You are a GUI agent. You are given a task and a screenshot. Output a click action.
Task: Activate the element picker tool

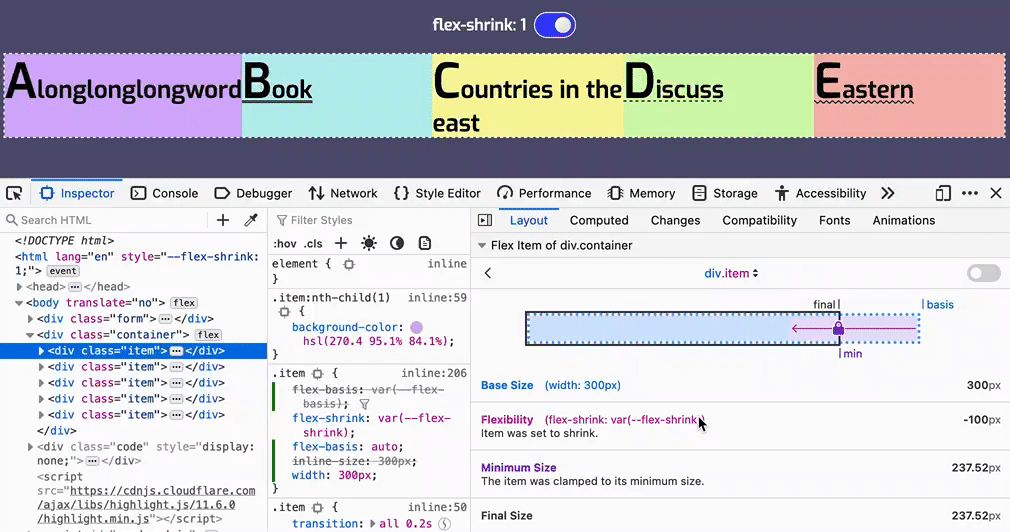[14, 193]
